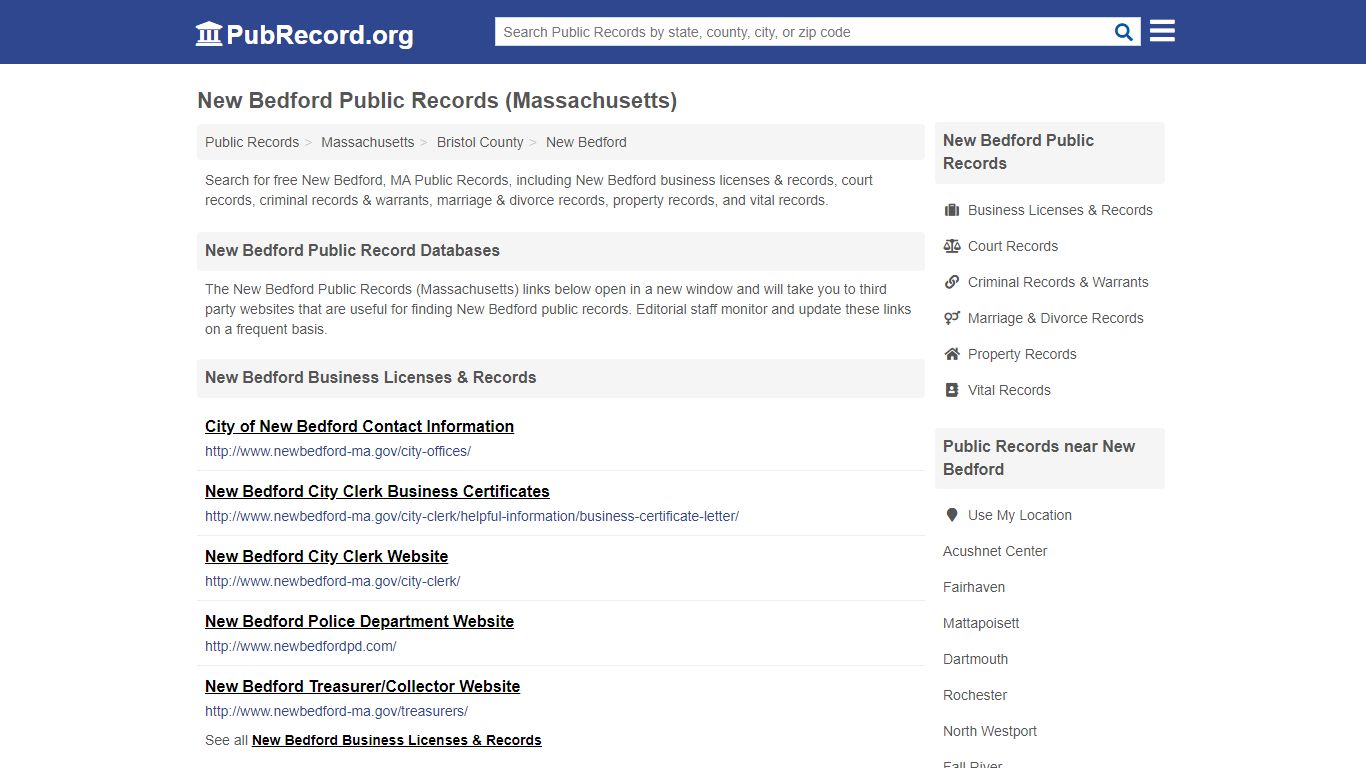This screenshot has width=1366, height=768.
Task: Click New Bedford Business Licenses & Records heading
Action: (x=370, y=378)
